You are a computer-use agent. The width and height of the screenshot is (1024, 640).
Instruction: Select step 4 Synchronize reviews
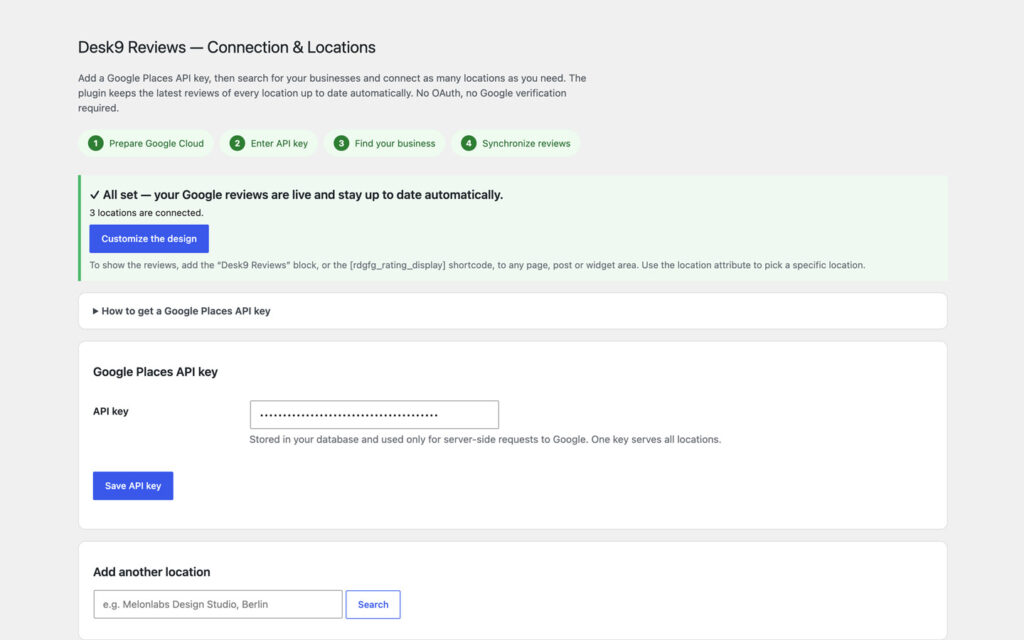pyautogui.click(x=516, y=144)
